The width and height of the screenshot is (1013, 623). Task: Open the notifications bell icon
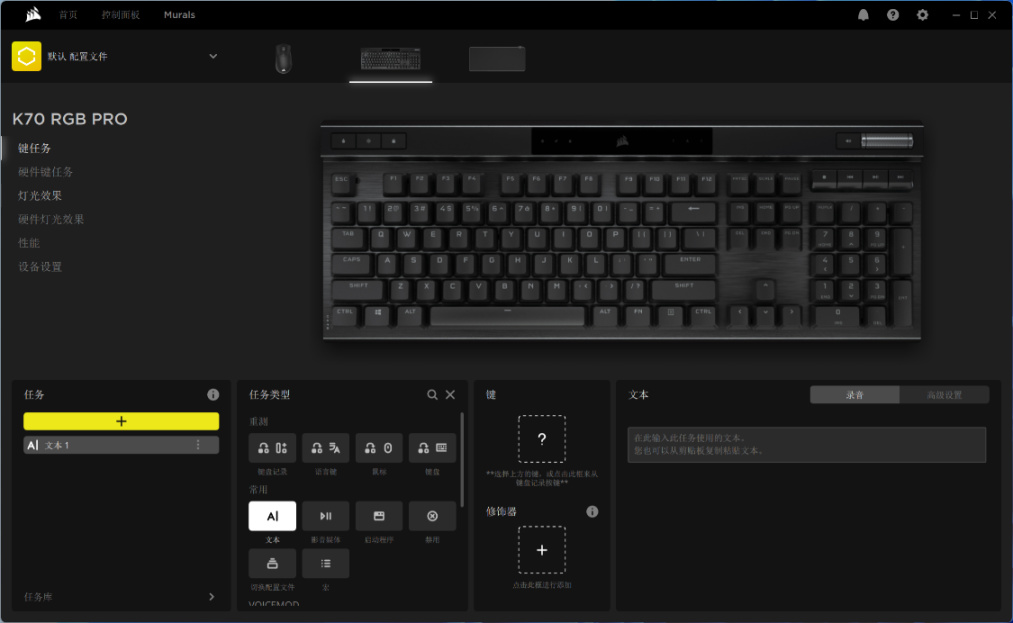(x=863, y=15)
